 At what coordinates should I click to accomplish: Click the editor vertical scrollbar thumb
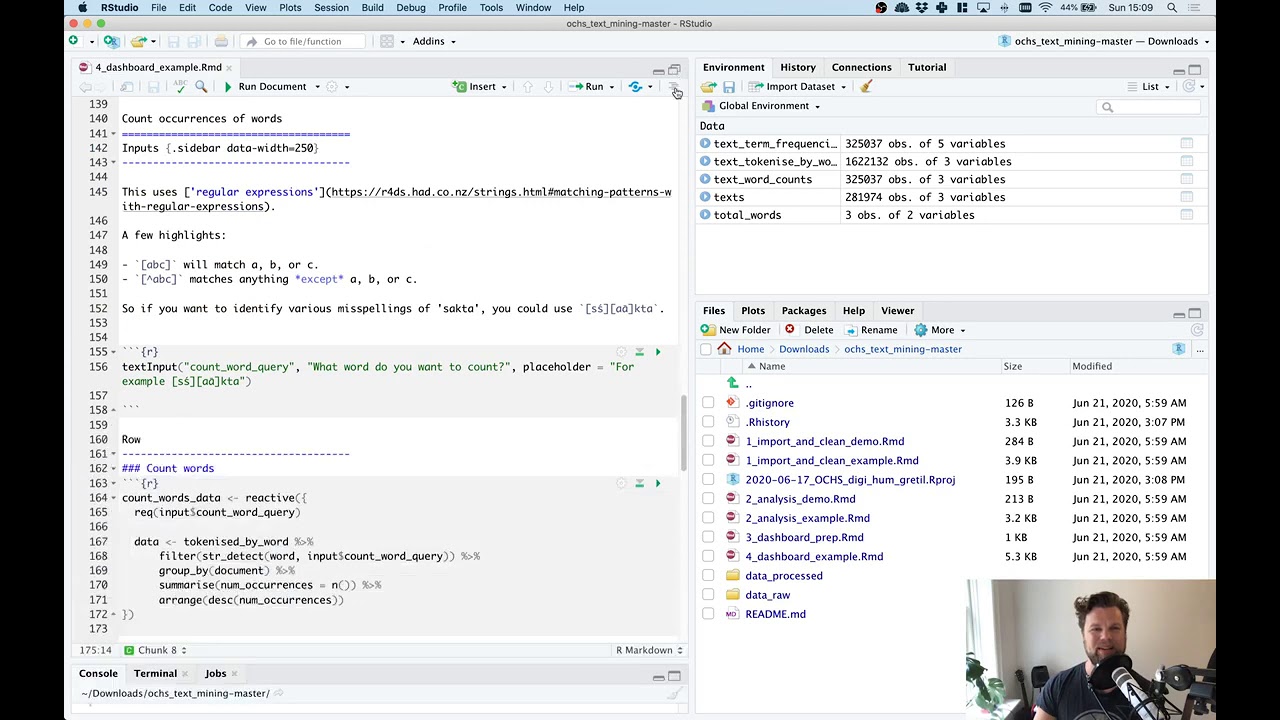[684, 431]
